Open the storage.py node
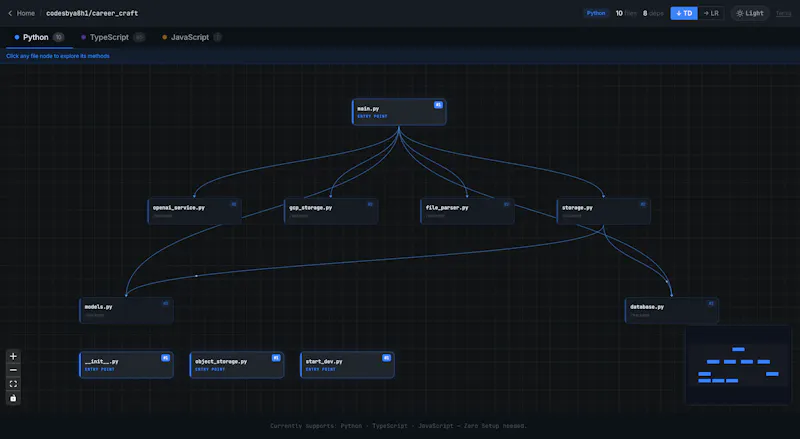The width and height of the screenshot is (800, 439). coord(603,211)
